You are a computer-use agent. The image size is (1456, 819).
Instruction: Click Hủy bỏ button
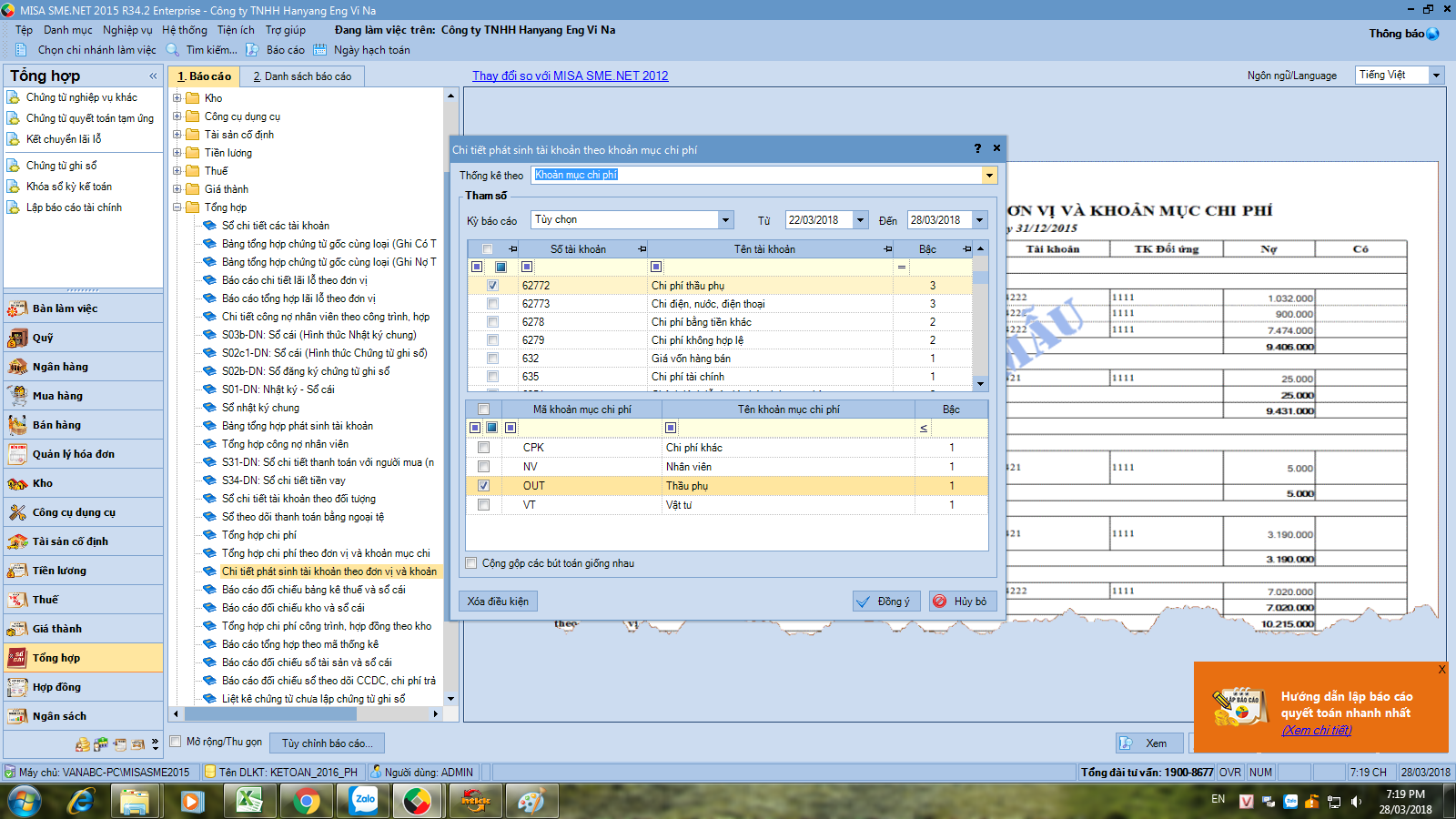[x=963, y=602]
